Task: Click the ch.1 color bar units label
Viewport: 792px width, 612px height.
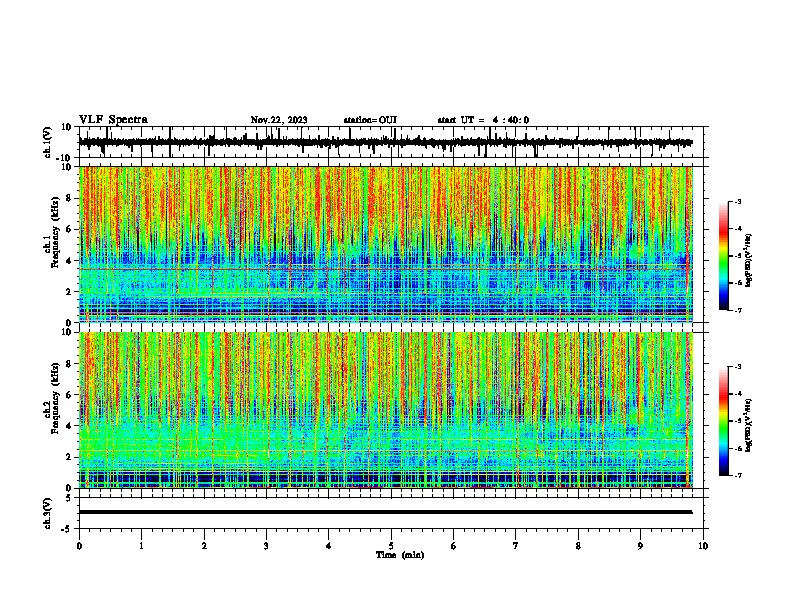Action: tap(749, 260)
